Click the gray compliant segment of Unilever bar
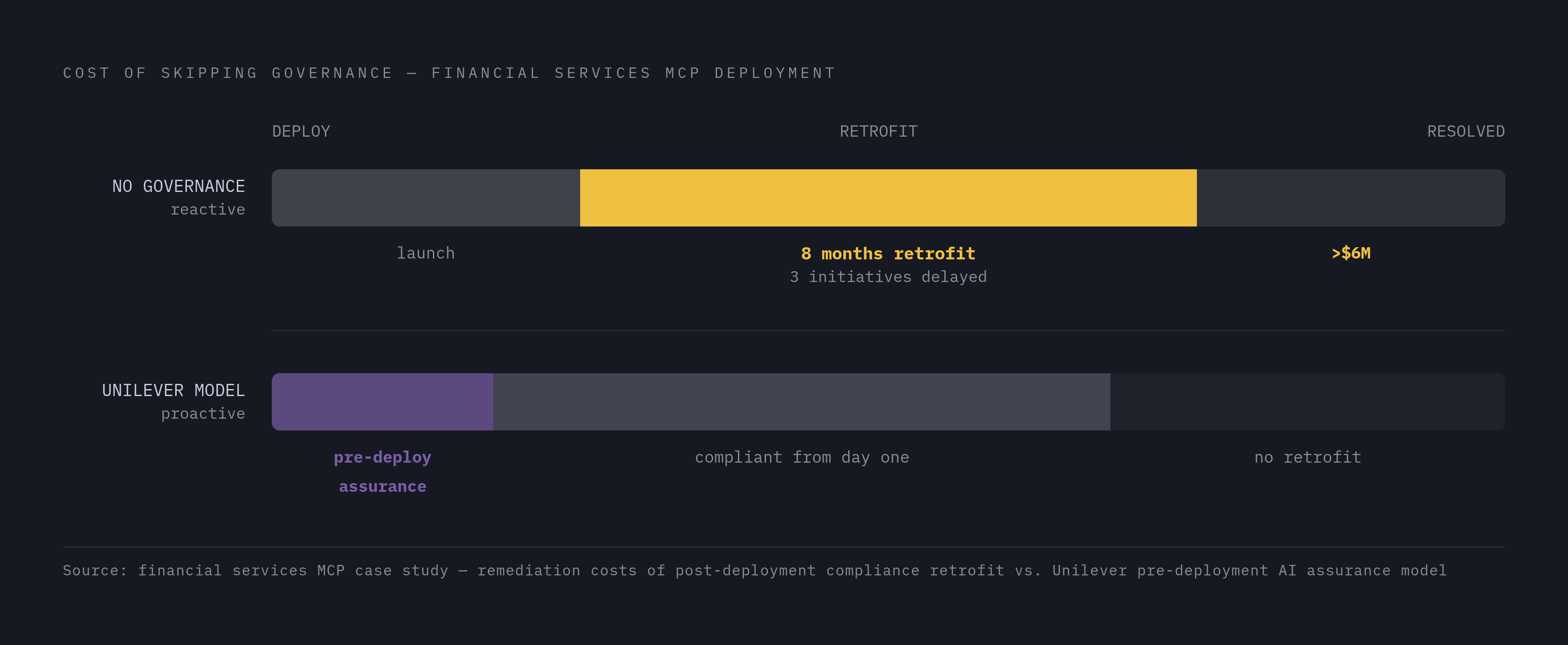1568x645 pixels. (x=802, y=402)
